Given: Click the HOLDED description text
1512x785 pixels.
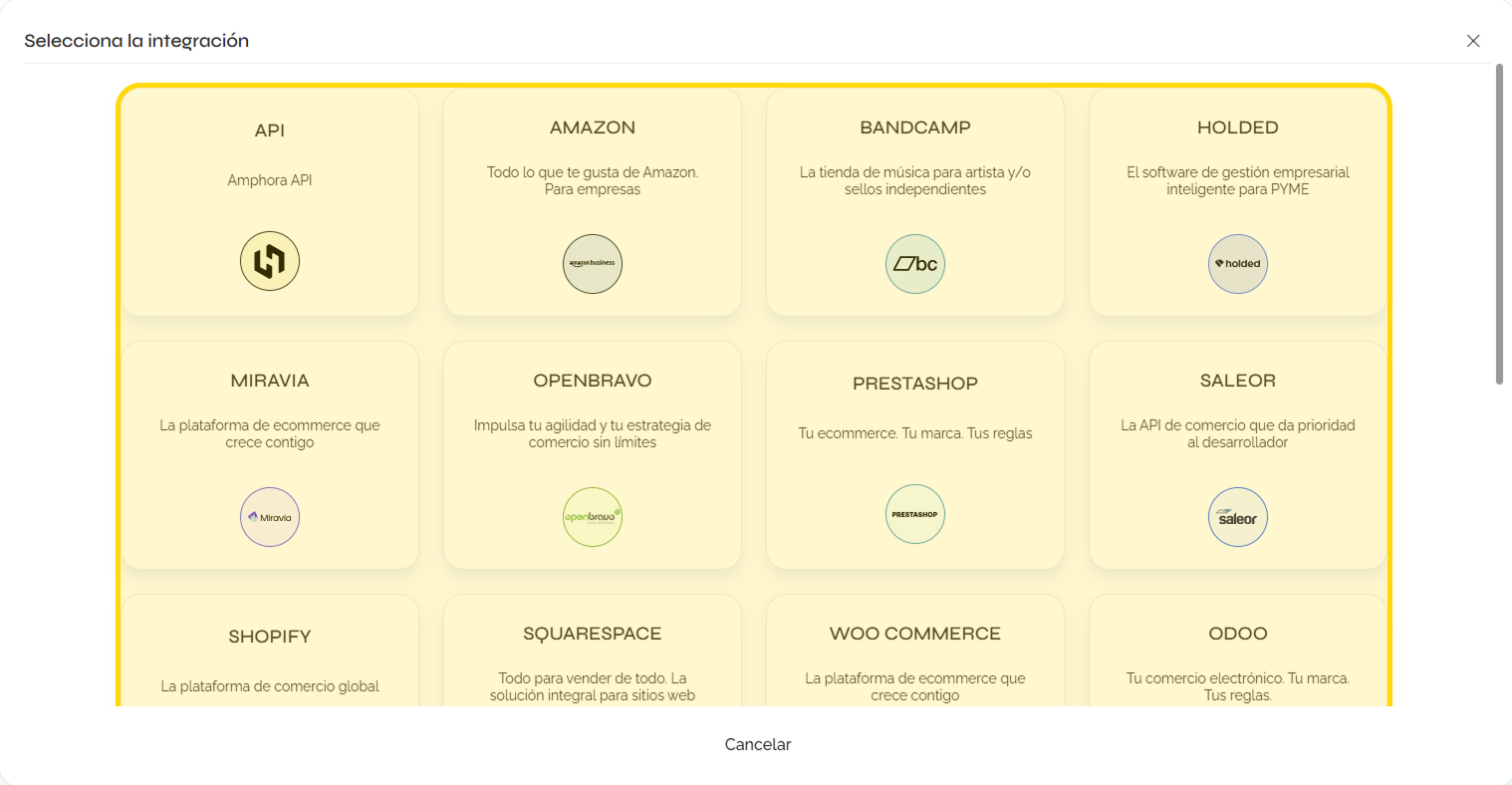Looking at the screenshot, I should point(1238,180).
